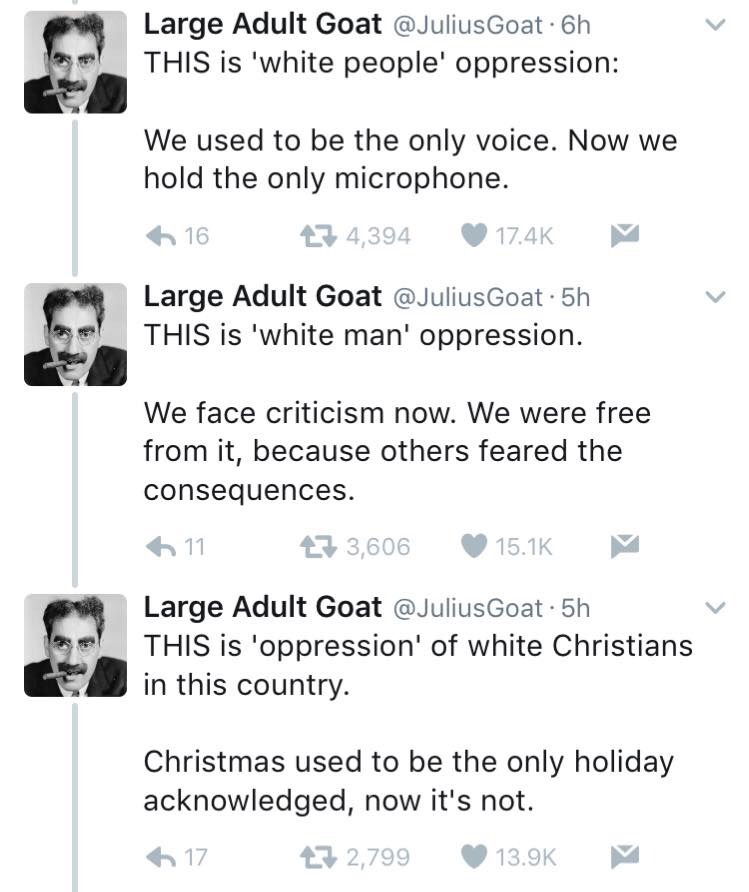This screenshot has width=749, height=892.
Task: Message the Christmas holiday tweet to someone
Action: [624, 856]
